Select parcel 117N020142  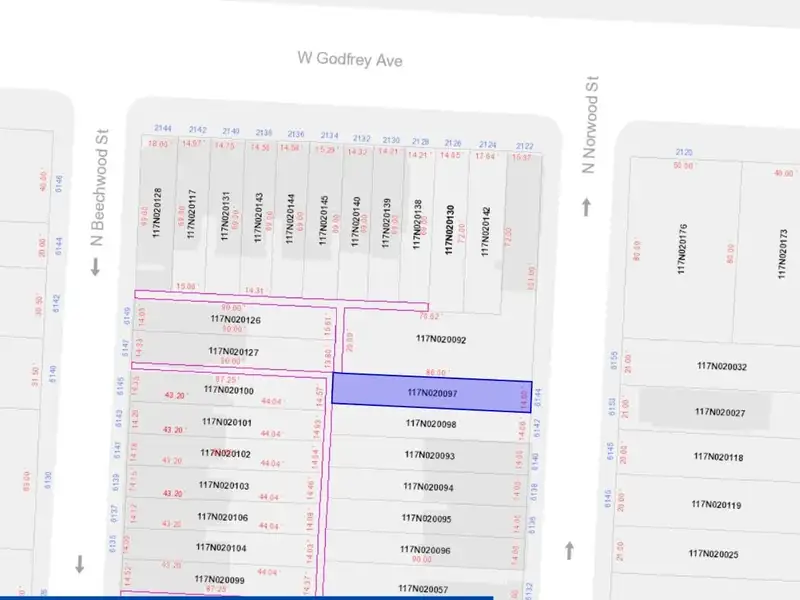click(x=486, y=228)
